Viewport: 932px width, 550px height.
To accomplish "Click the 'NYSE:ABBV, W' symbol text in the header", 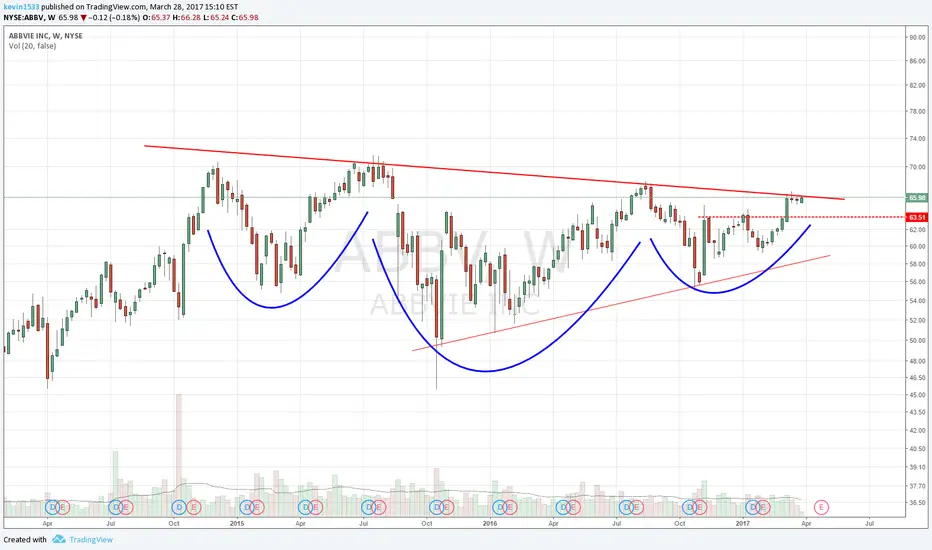I will 30,18.
